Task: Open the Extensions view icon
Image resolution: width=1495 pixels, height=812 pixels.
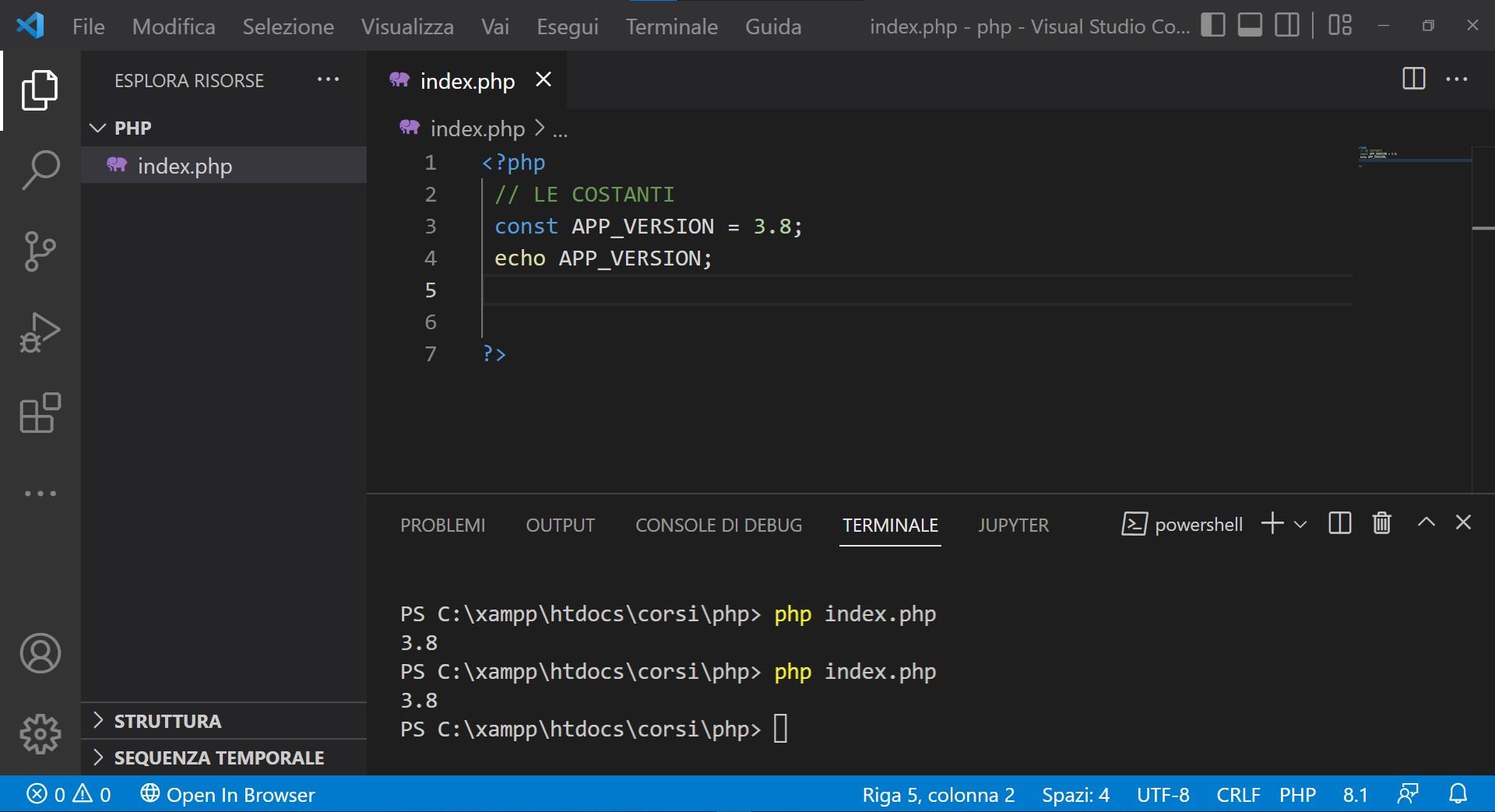Action: click(x=40, y=413)
